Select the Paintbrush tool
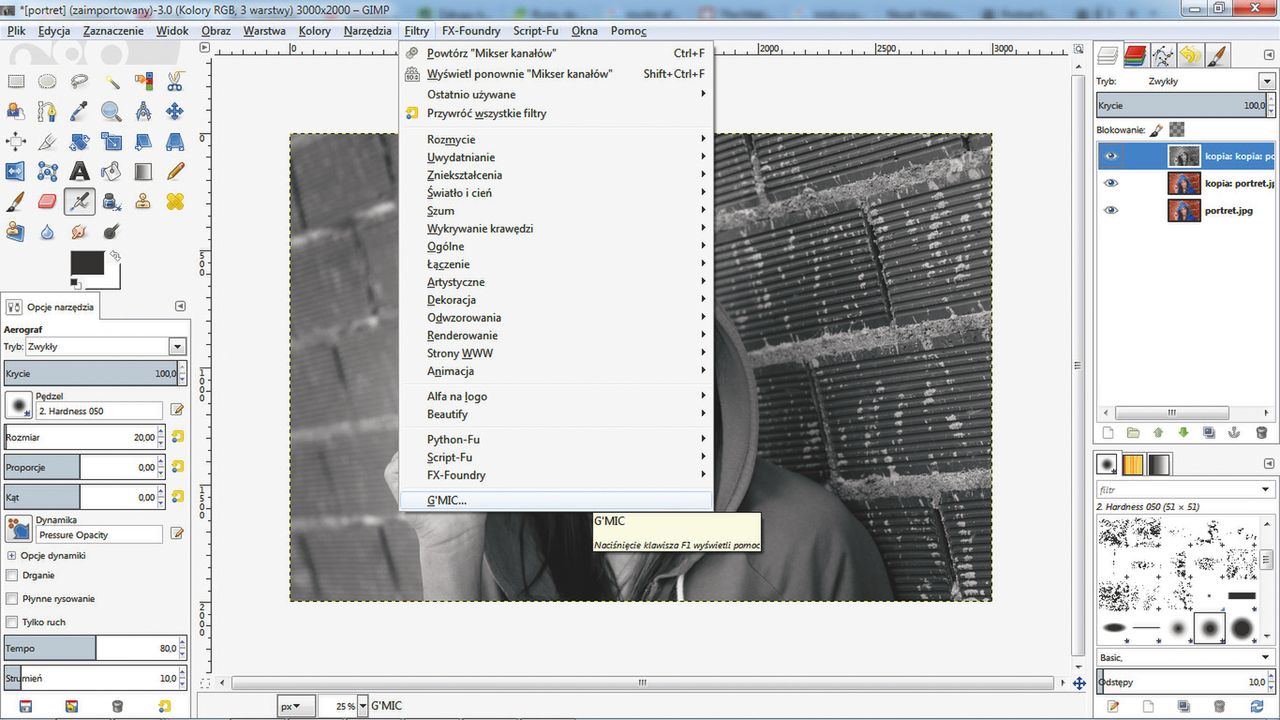This screenshot has height=720, width=1280. pos(16,201)
